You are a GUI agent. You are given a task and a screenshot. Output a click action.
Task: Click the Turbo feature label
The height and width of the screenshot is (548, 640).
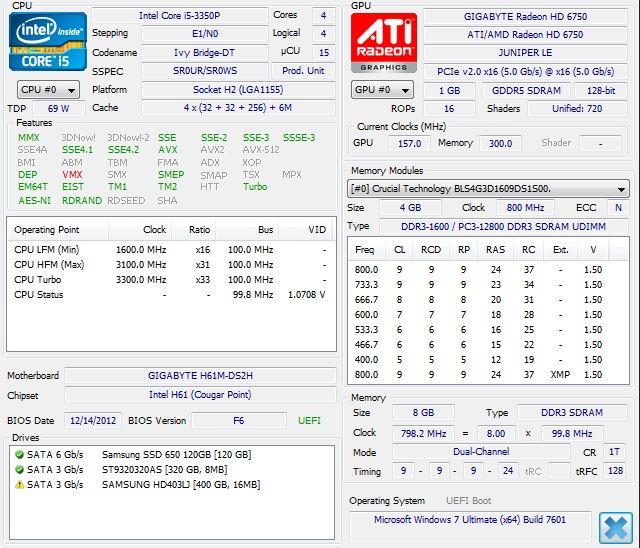pos(255,187)
